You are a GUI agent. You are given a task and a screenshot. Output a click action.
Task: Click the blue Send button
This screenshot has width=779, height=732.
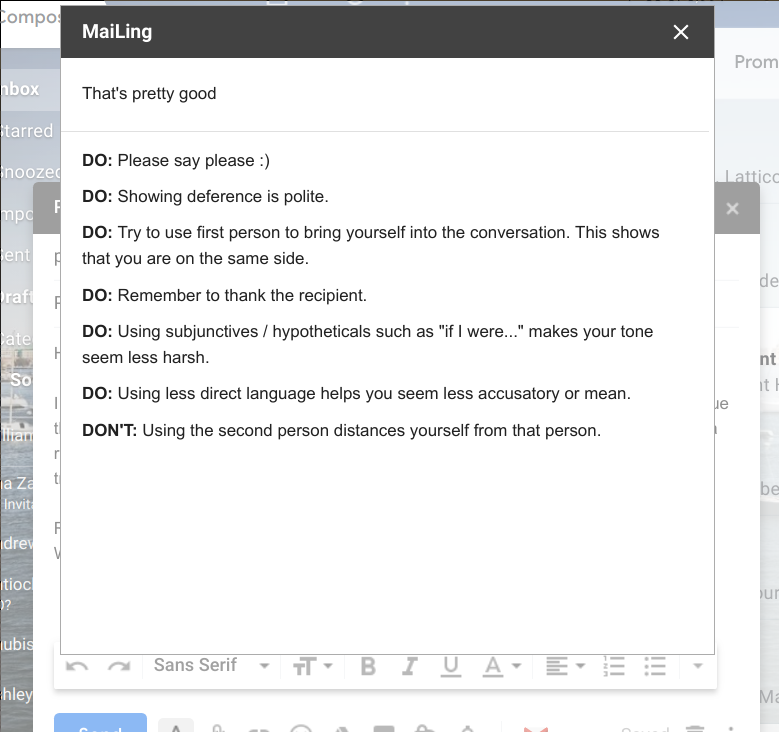coord(100,723)
